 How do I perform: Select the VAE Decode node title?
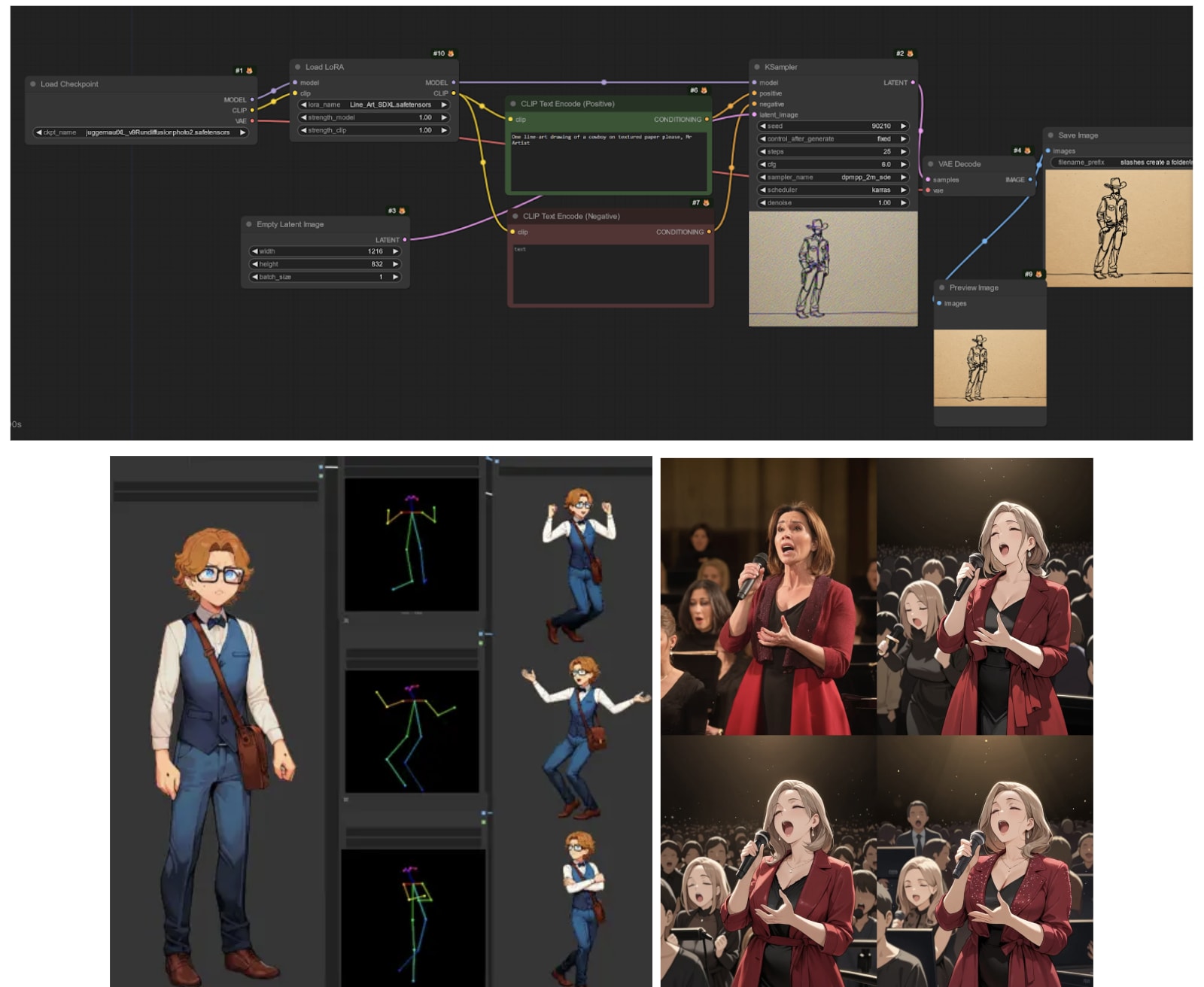[x=959, y=164]
